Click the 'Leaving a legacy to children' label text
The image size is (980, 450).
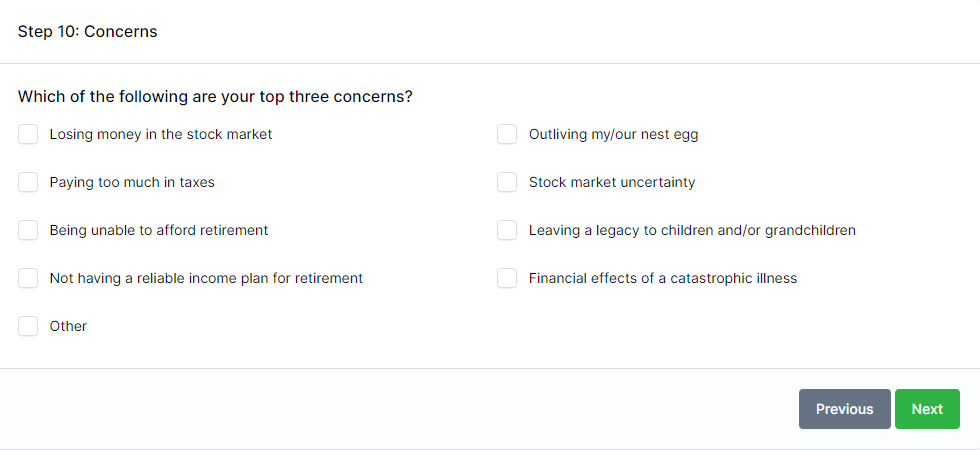[x=692, y=230]
